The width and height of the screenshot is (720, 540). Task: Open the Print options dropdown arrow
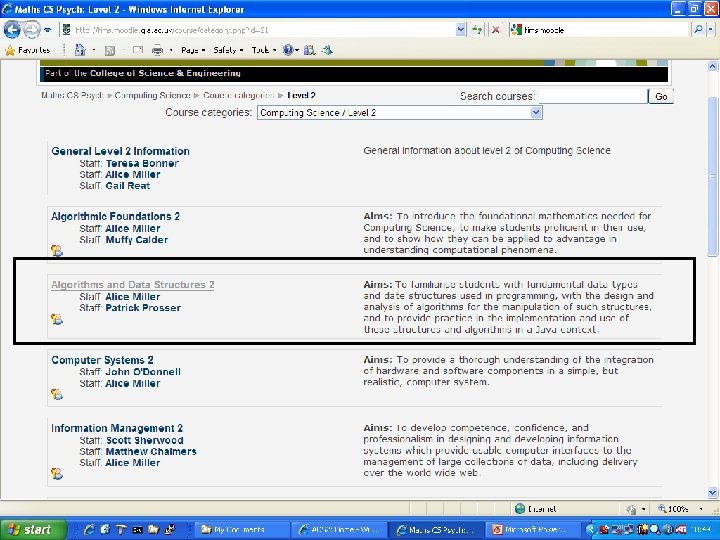pos(171,50)
